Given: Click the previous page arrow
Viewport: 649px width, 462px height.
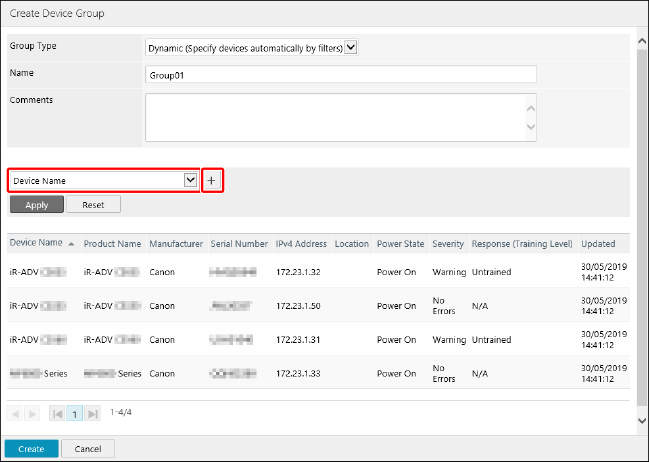Looking at the screenshot, I should (x=16, y=413).
